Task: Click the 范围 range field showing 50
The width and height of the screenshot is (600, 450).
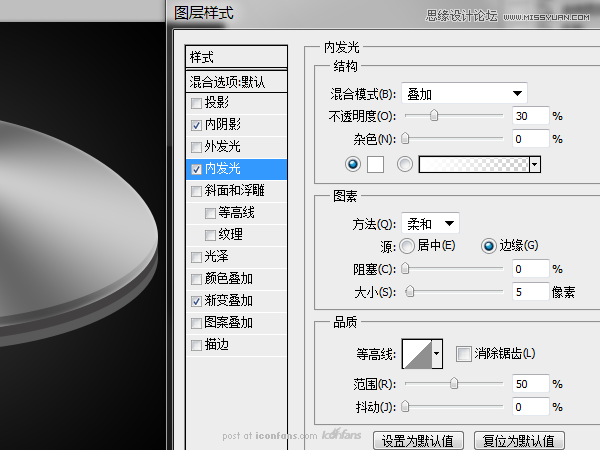Action: pyautogui.click(x=531, y=384)
